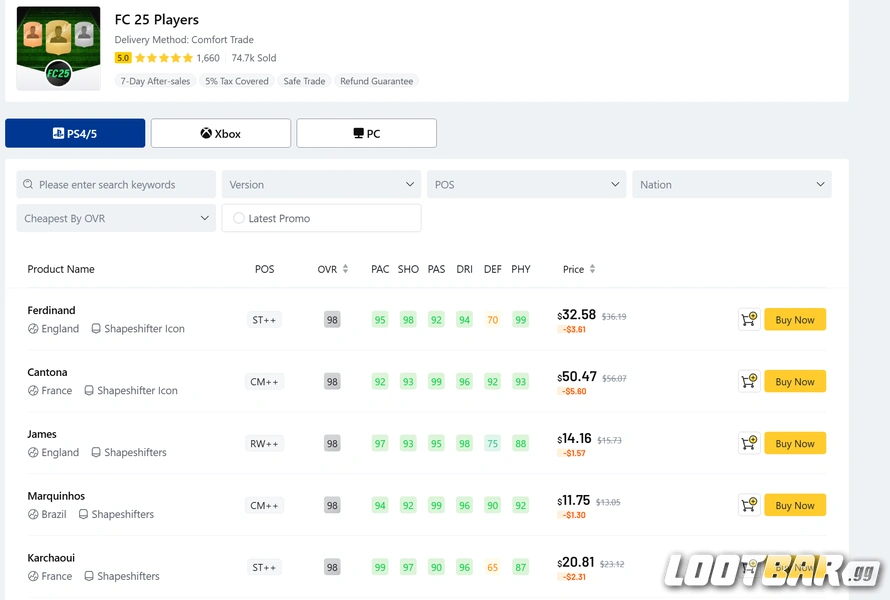Open the Version dropdown
This screenshot has height=600, width=890.
pos(321,184)
